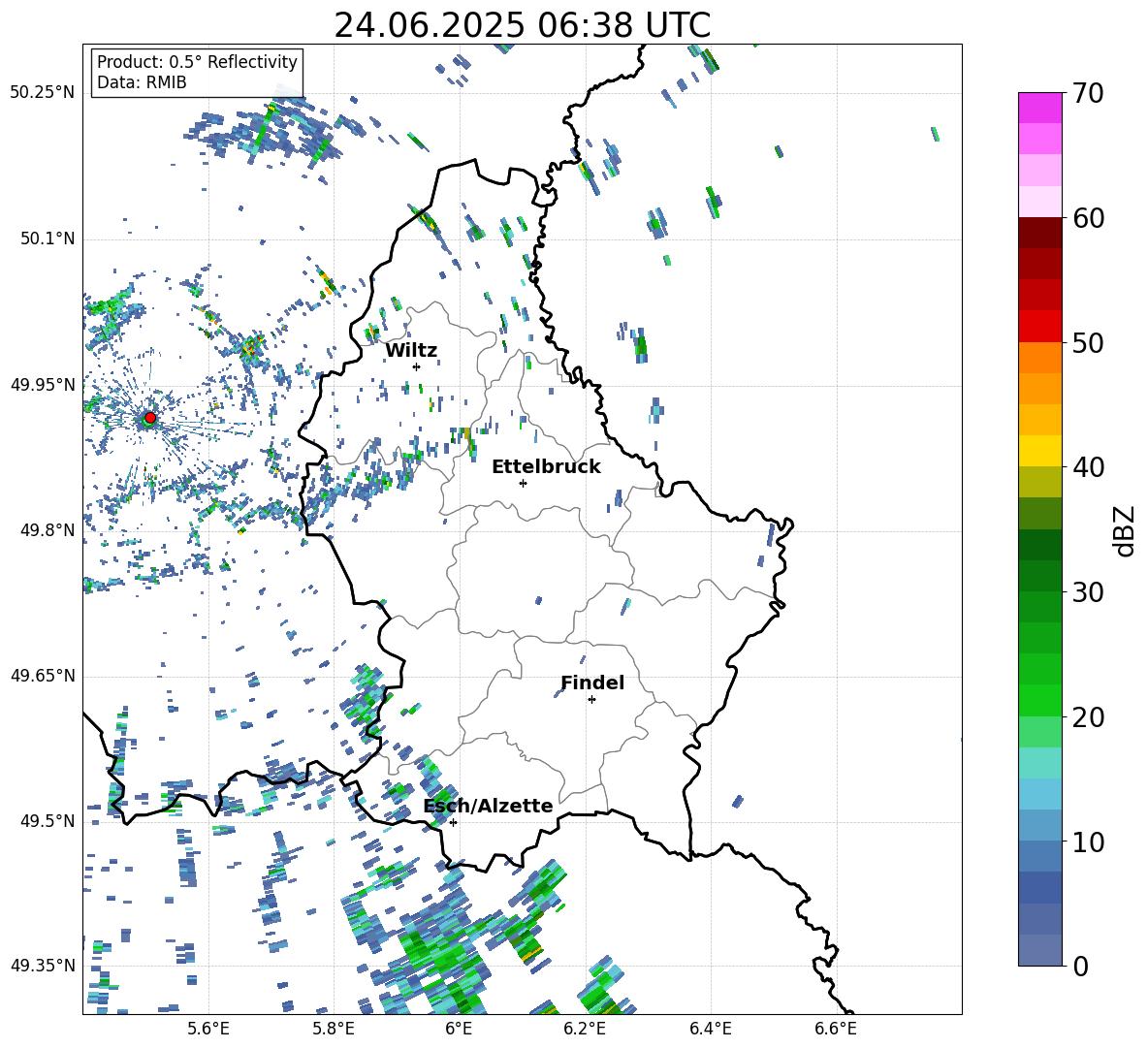This screenshot has height=1048, width=1148.
Task: Click the 5.6°E longitude label
Action: (208, 1029)
